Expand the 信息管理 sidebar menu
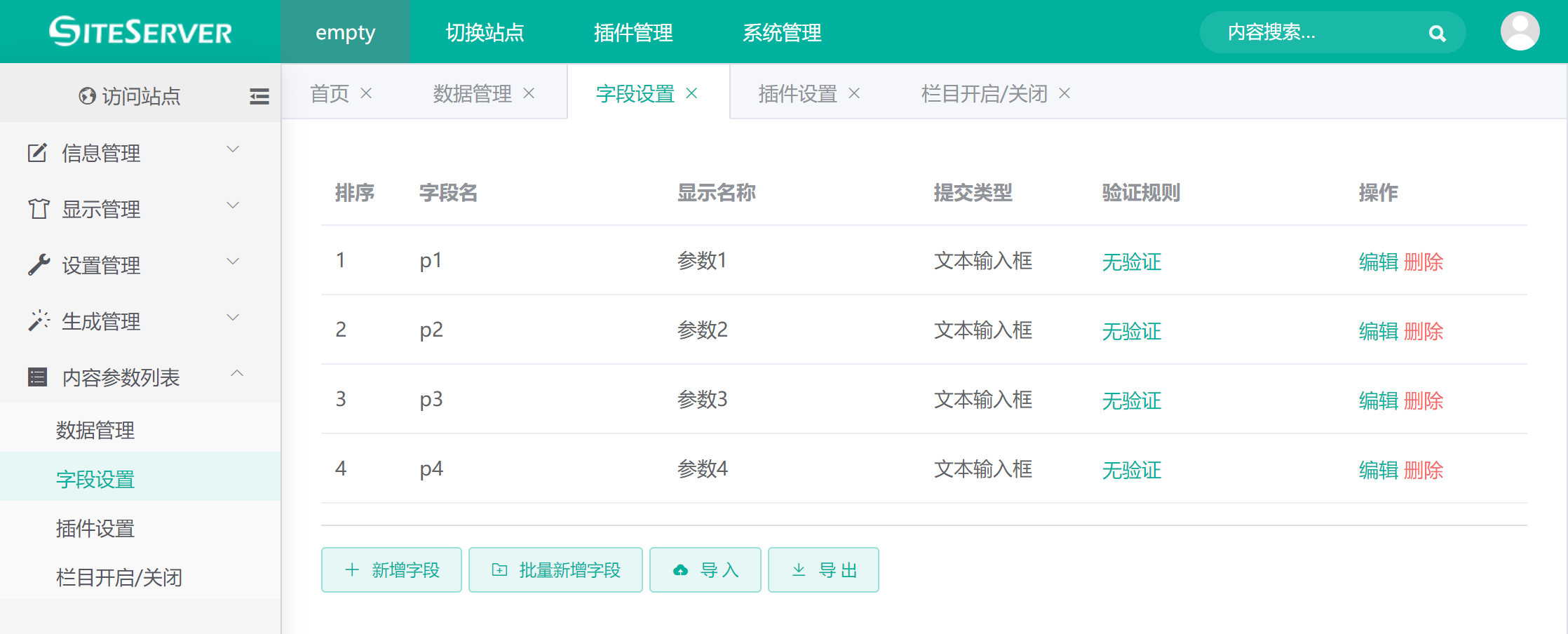The height and width of the screenshot is (634, 1568). point(133,152)
